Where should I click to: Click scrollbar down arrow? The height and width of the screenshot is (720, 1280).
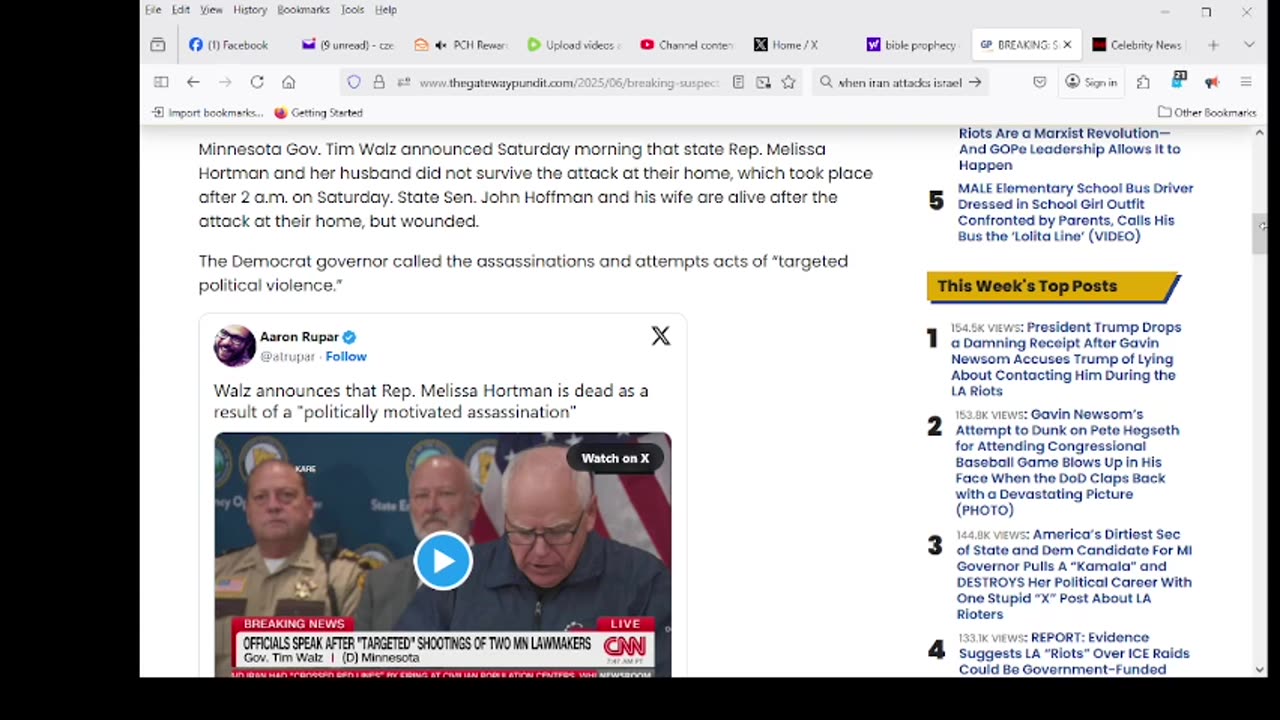1259,669
